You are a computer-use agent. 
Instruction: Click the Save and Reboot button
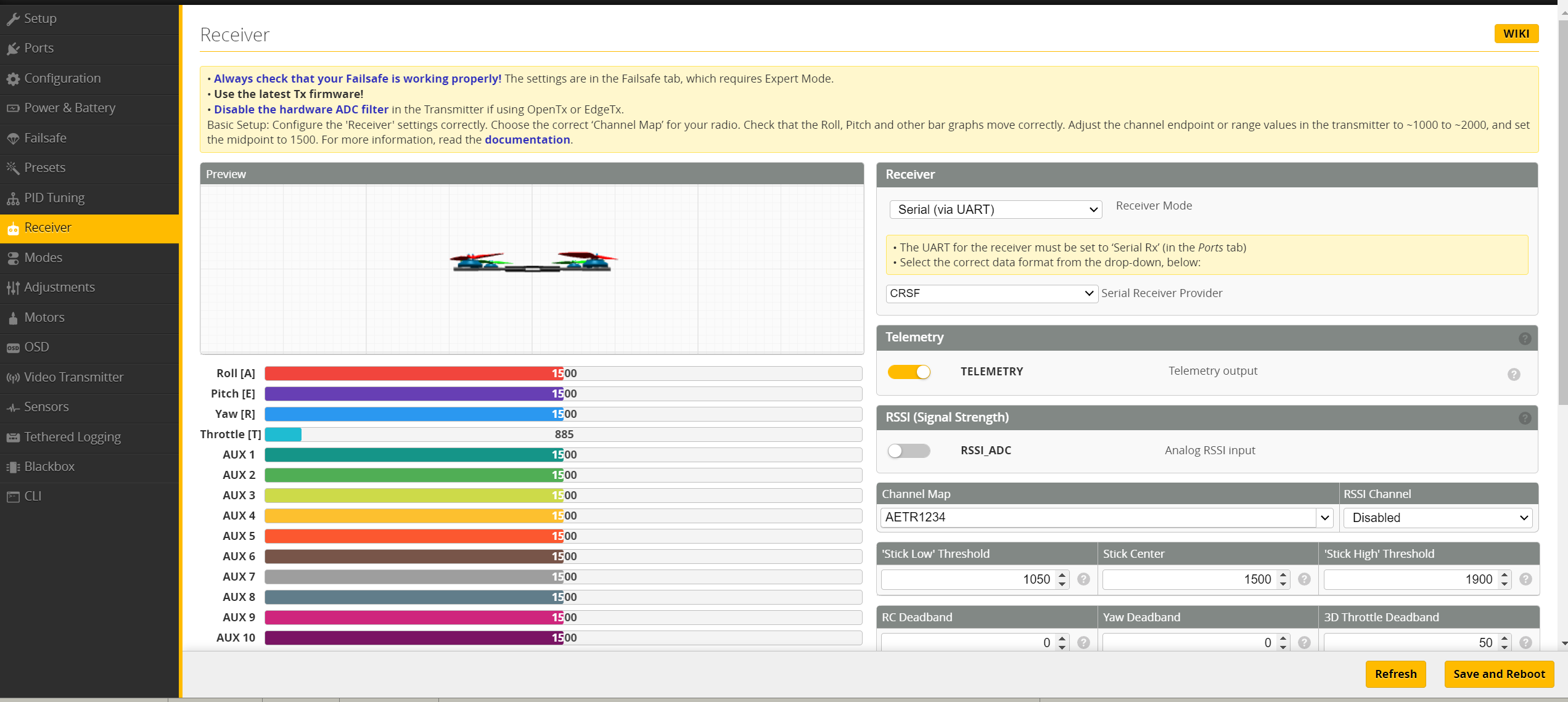coord(1498,674)
